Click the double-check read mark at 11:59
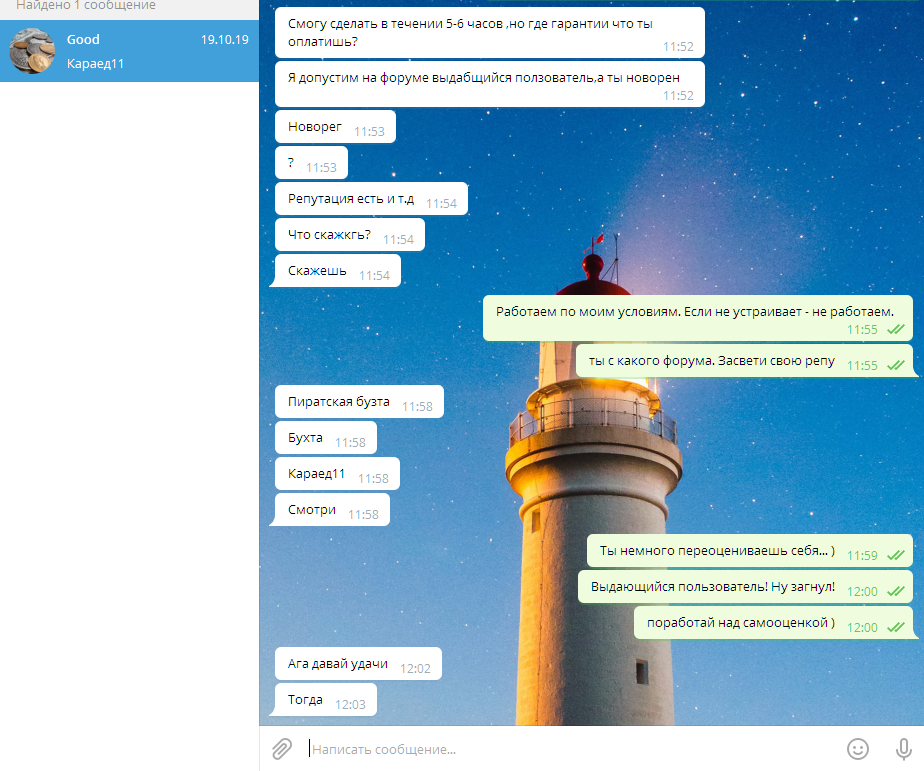The width and height of the screenshot is (924, 771). pos(896,555)
